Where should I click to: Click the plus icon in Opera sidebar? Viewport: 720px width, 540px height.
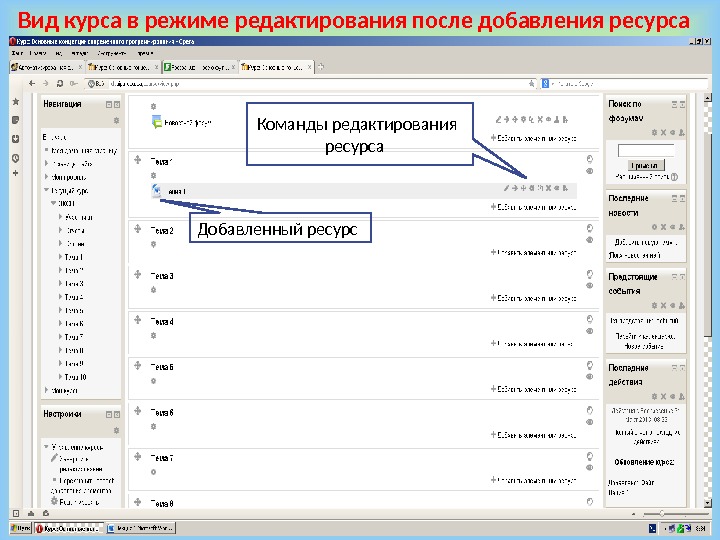pyautogui.click(x=16, y=173)
